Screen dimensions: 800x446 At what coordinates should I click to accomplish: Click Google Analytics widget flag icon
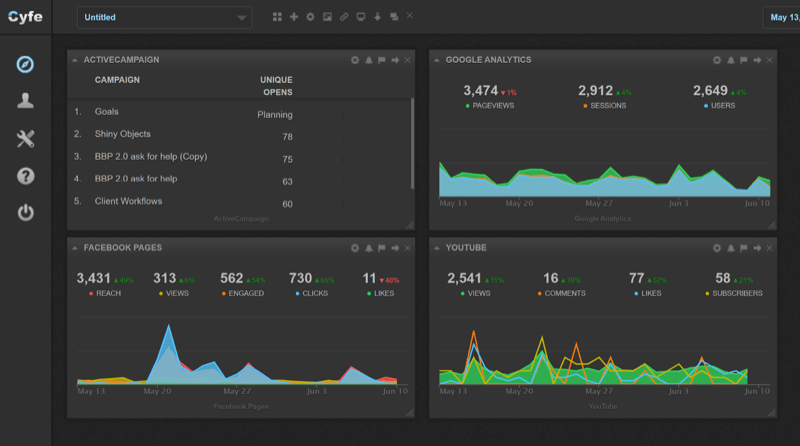click(x=744, y=60)
